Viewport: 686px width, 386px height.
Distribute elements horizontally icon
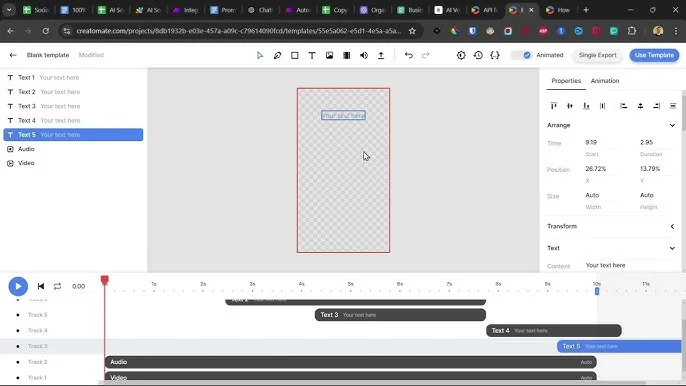pos(673,106)
